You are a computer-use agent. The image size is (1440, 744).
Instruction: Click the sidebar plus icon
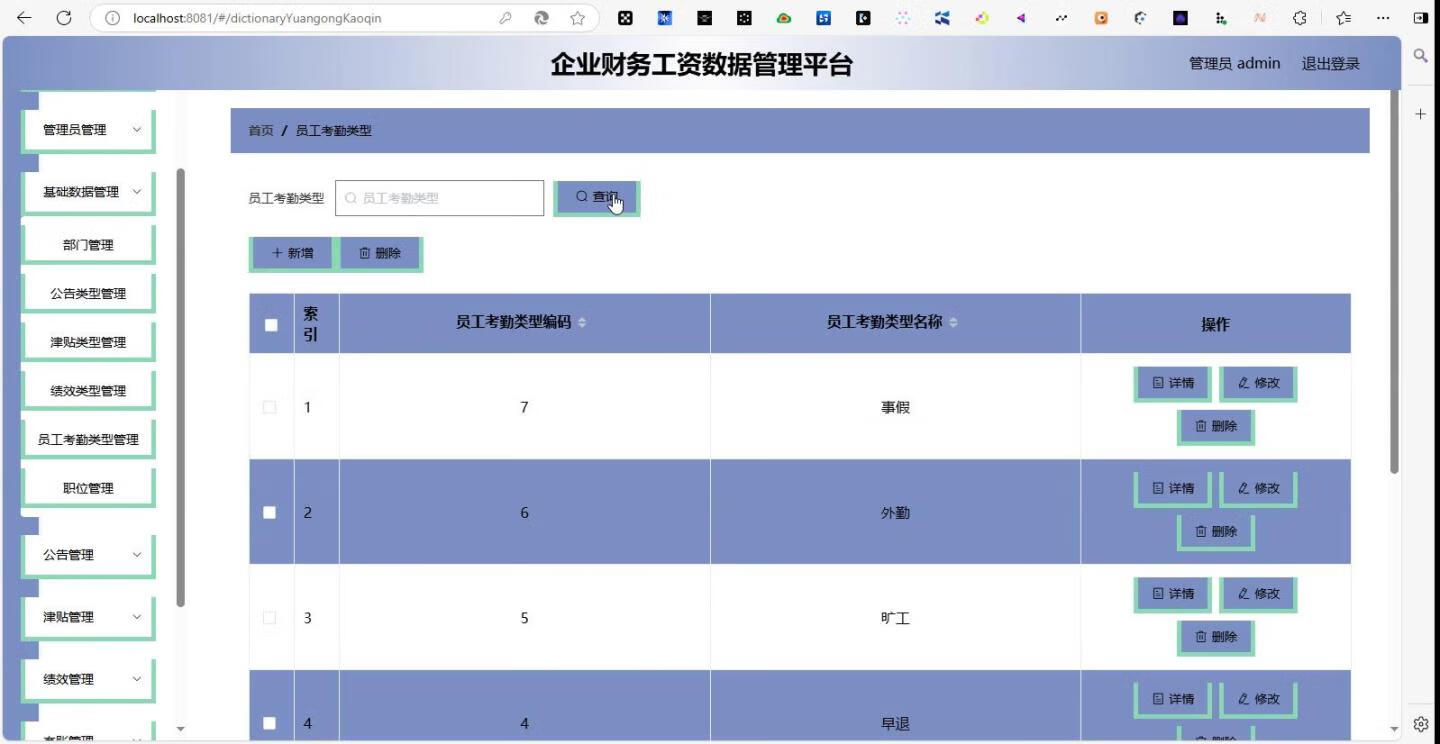click(x=1420, y=114)
